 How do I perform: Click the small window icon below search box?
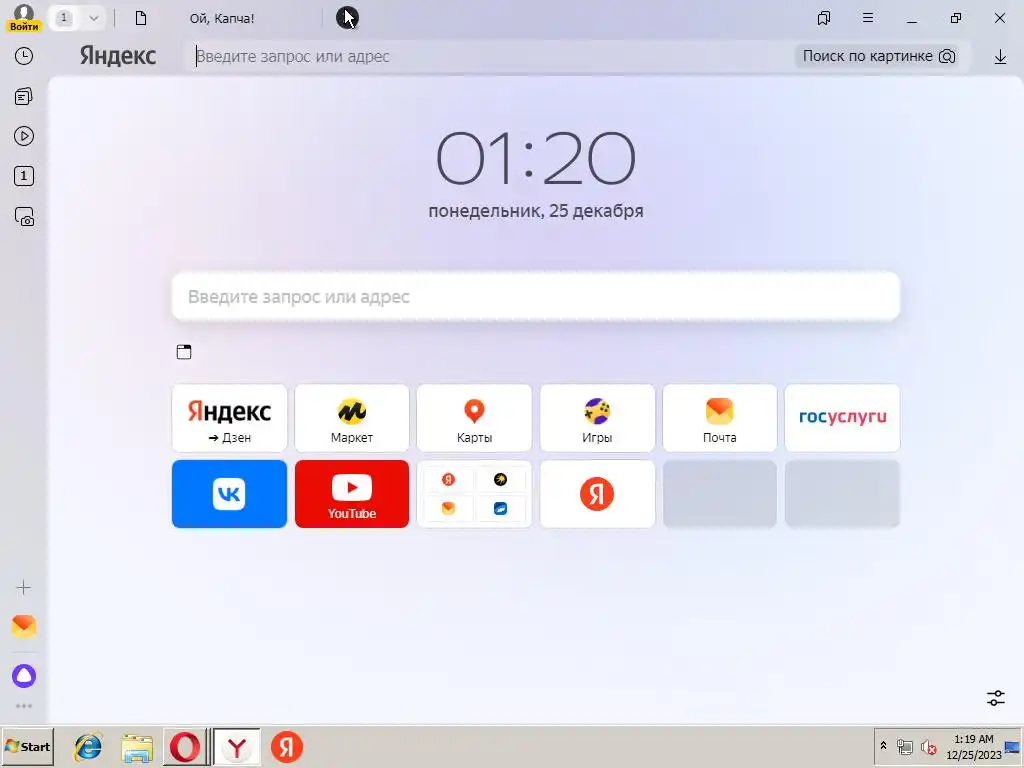pos(184,352)
